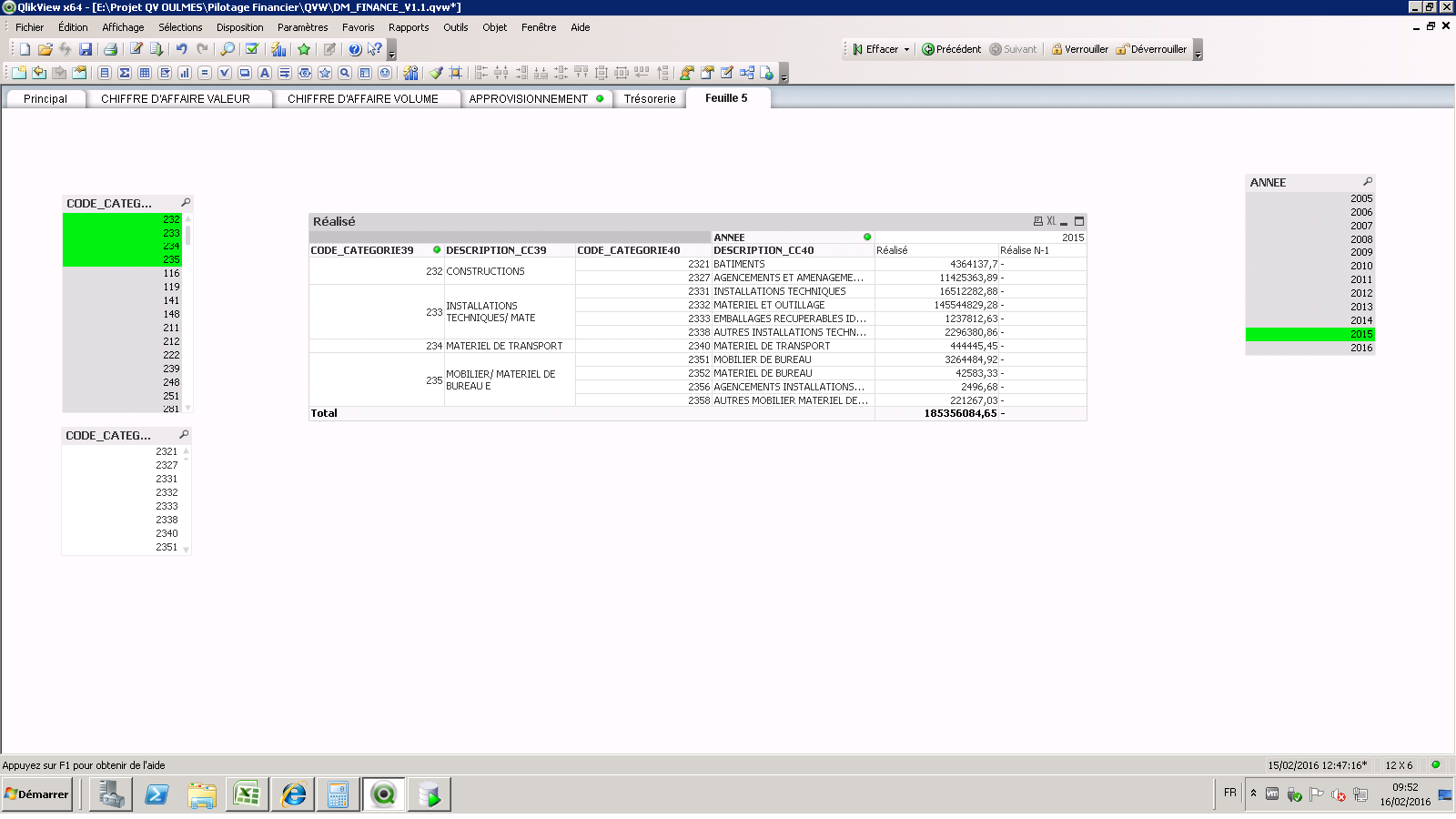Click the EMBALLAGES RECUPERABLES row description
This screenshot has height=819, width=1456.
click(x=790, y=318)
